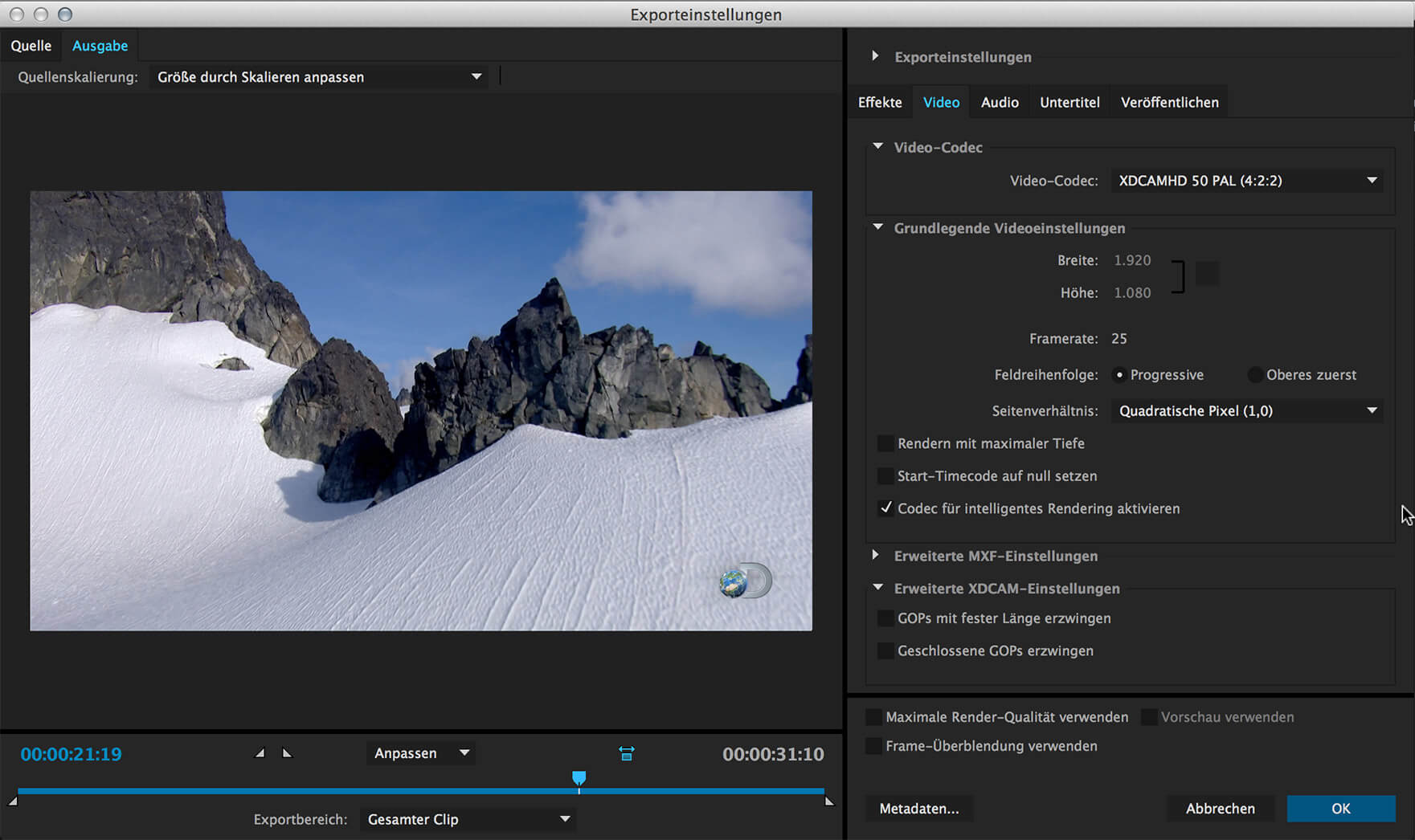Click the timeline out-point marker at end
Image resolution: width=1415 pixels, height=840 pixels.
point(829,801)
